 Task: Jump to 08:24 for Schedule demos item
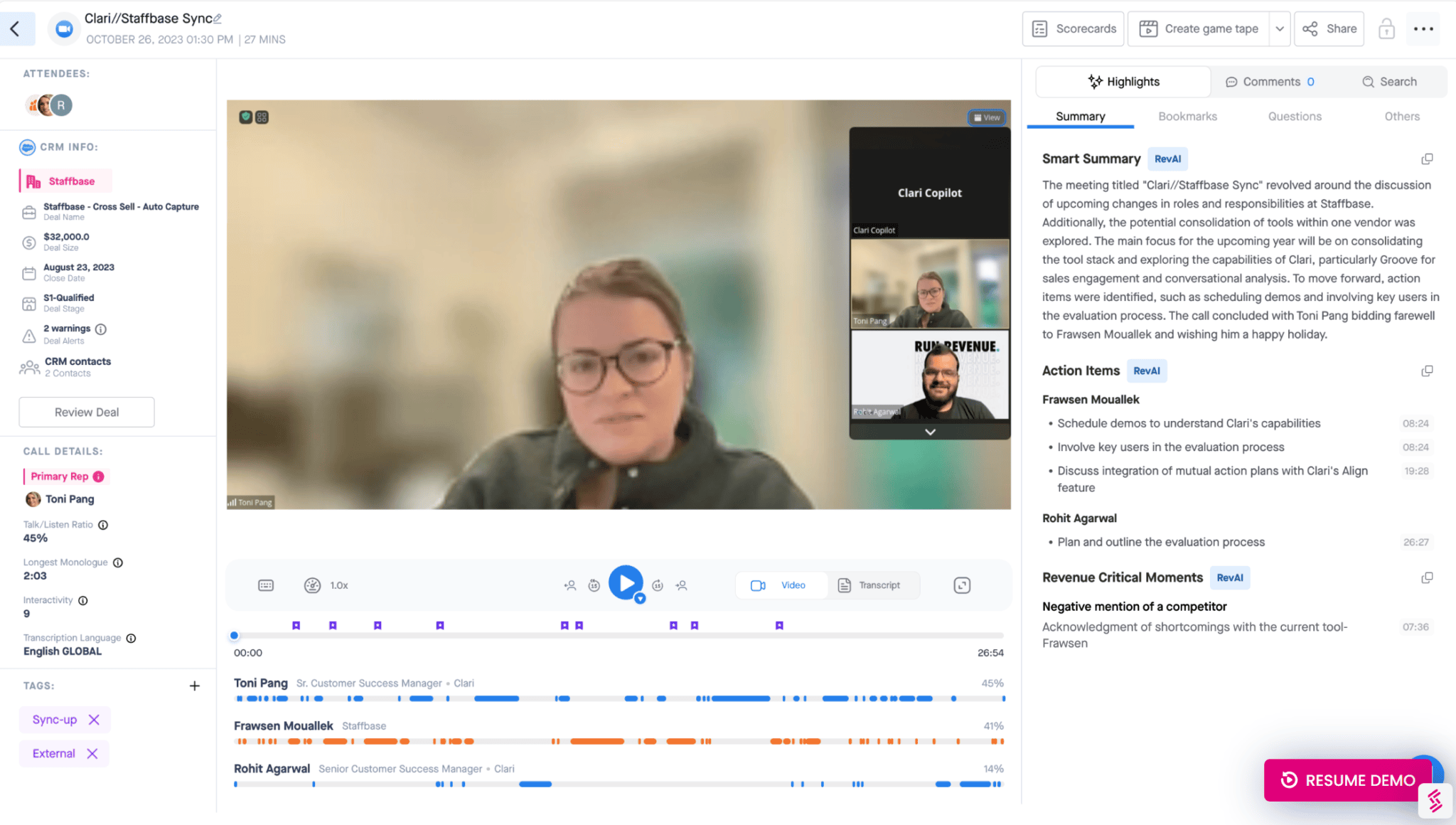click(x=1415, y=424)
